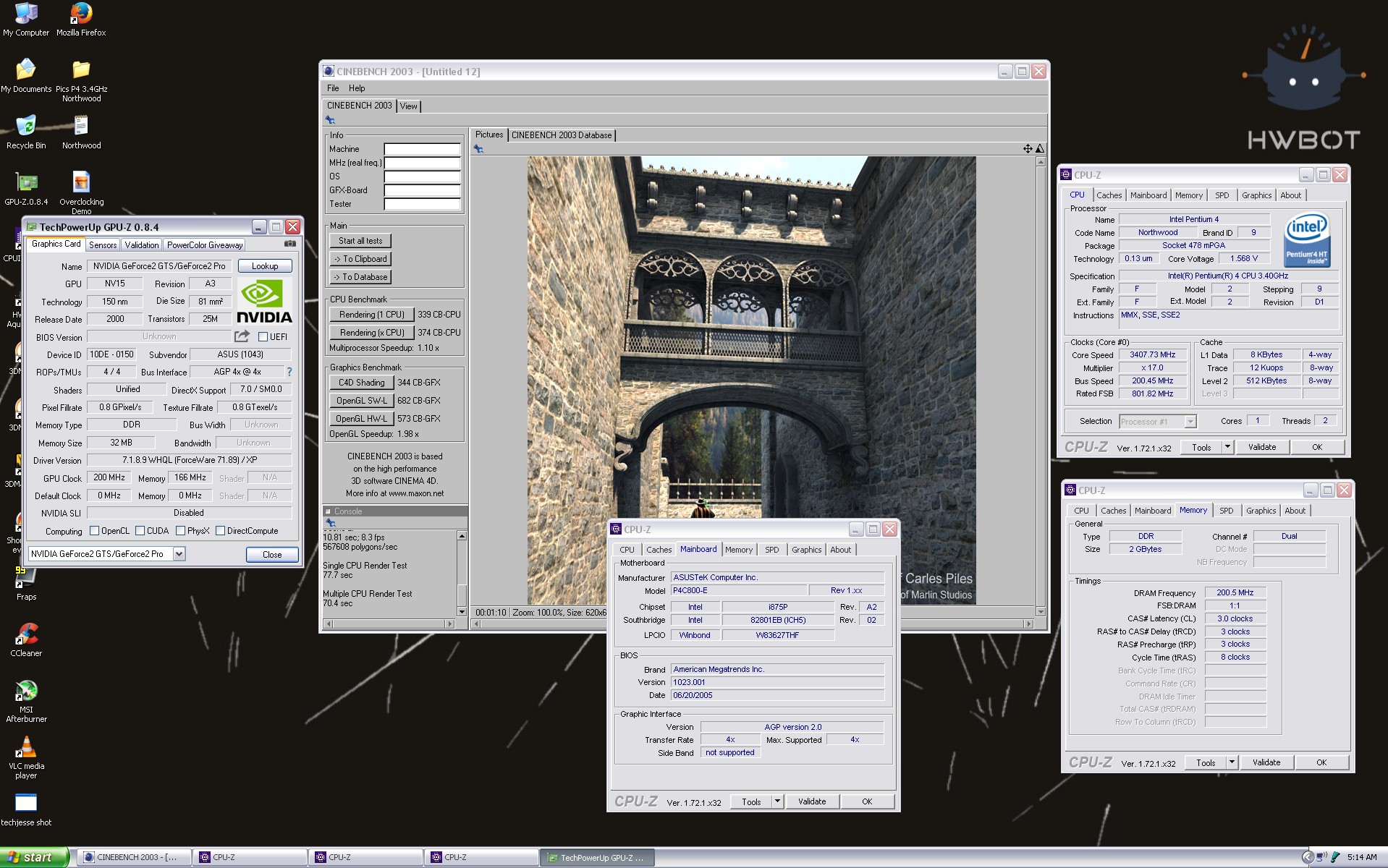Toggle UEFI checkbox in GPU-Z

click(x=263, y=337)
